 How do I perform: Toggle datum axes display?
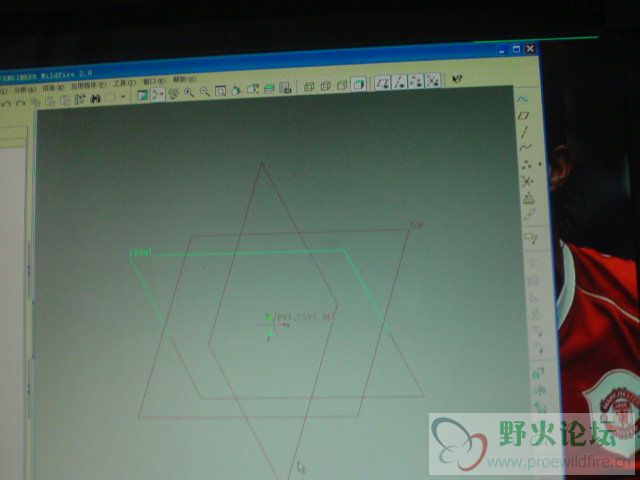(400, 82)
